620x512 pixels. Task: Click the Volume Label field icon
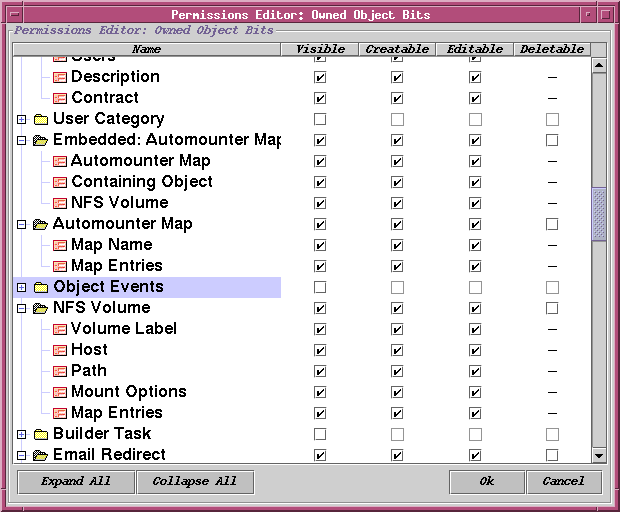(60, 329)
